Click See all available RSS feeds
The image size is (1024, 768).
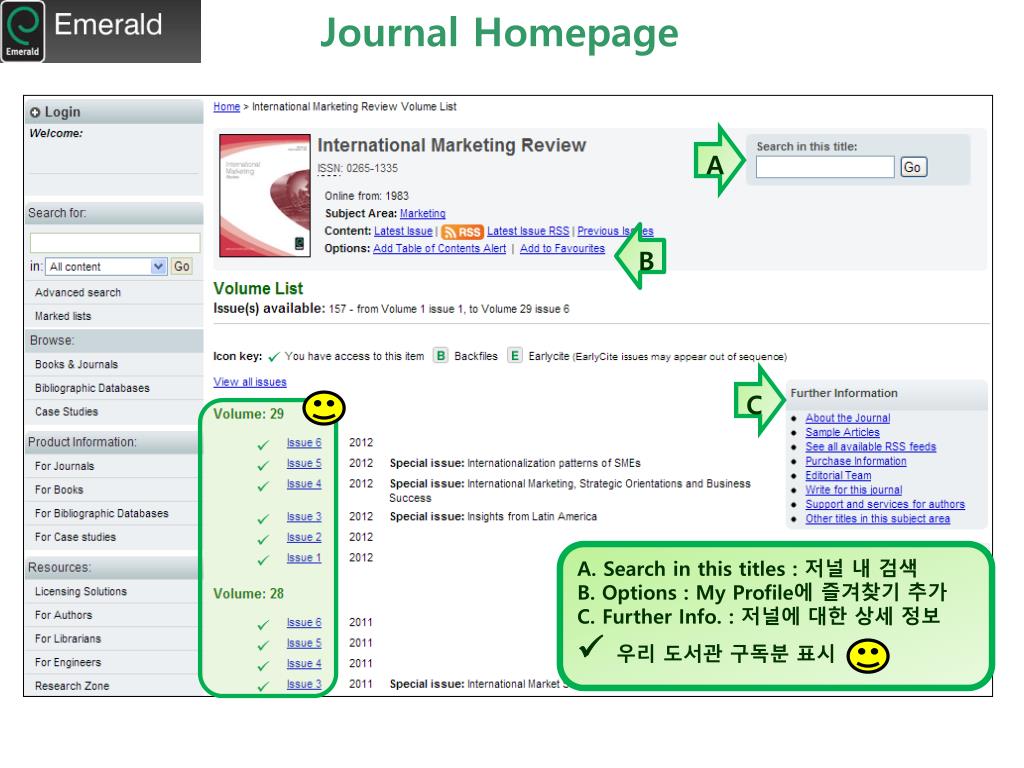[871, 447]
